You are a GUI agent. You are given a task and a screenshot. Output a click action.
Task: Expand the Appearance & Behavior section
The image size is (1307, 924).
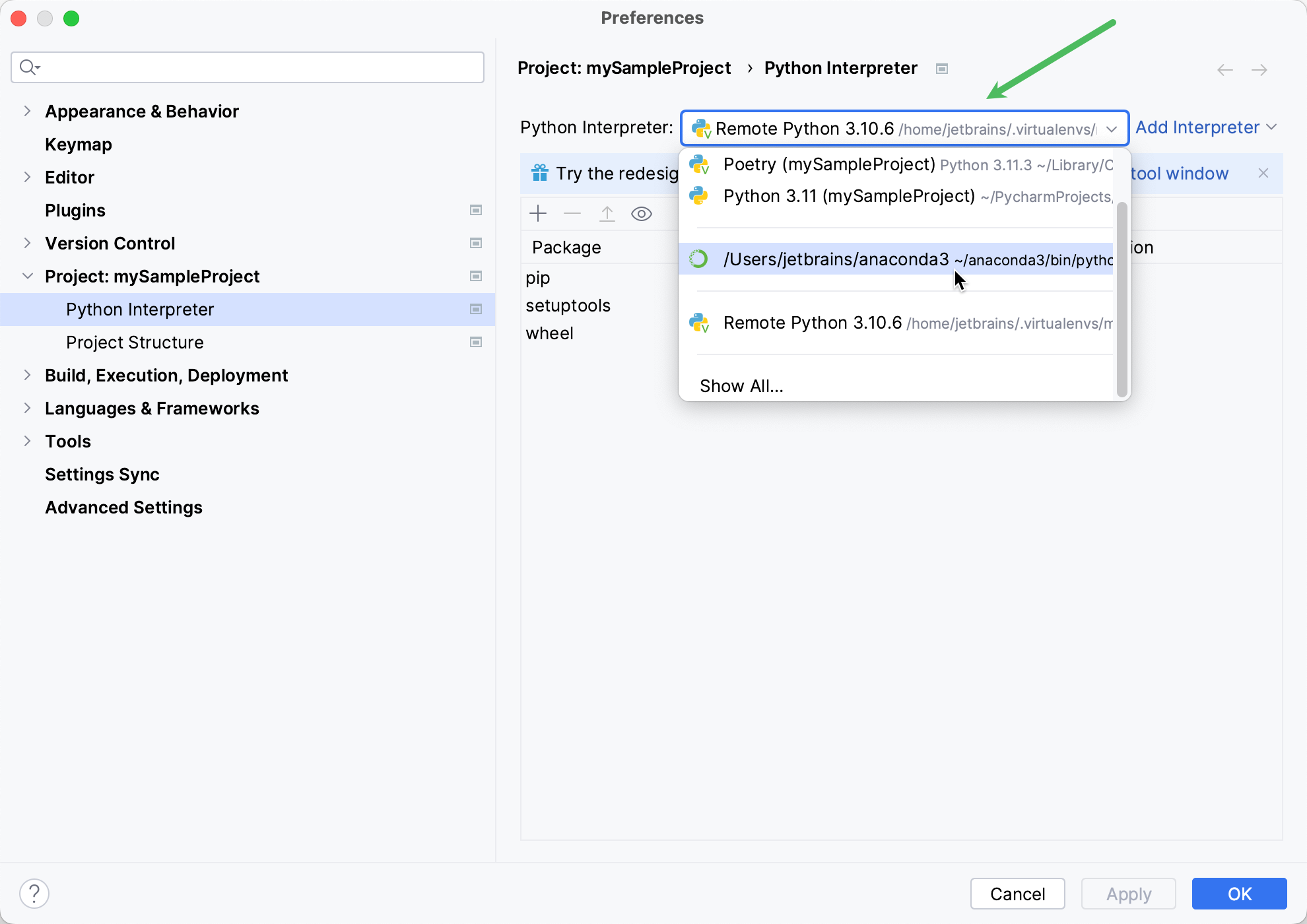tap(28, 111)
